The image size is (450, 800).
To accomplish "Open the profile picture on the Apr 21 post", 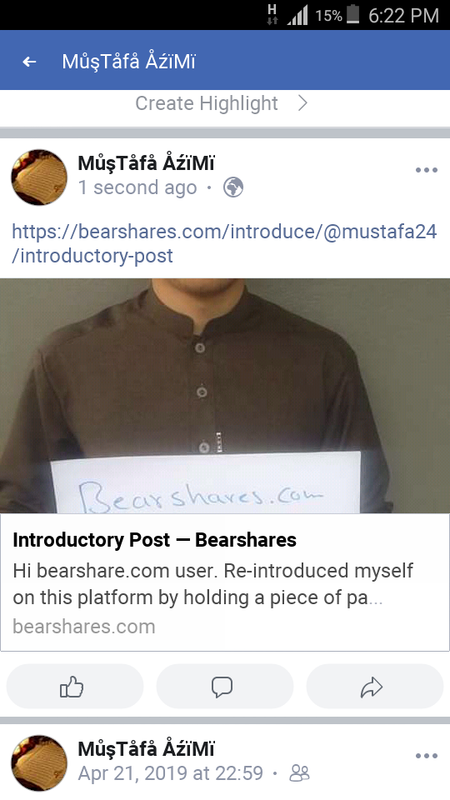I will 39,763.
